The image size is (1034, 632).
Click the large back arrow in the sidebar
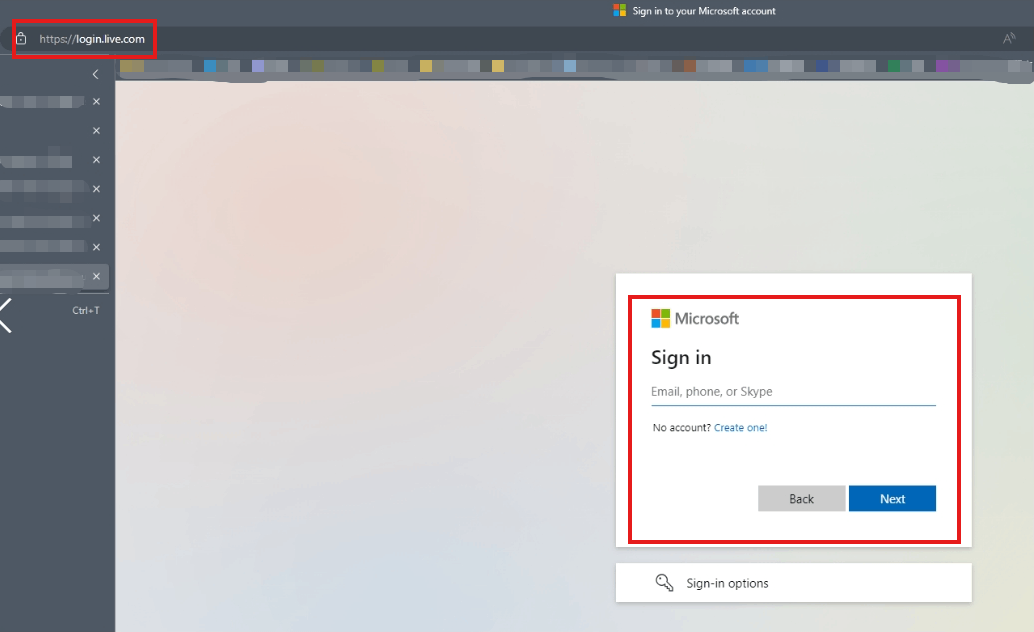(8, 314)
